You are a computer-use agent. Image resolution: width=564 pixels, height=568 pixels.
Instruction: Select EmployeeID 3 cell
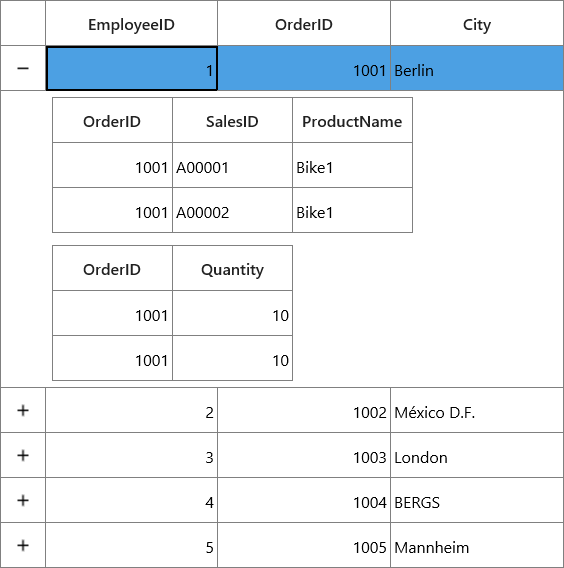131,455
